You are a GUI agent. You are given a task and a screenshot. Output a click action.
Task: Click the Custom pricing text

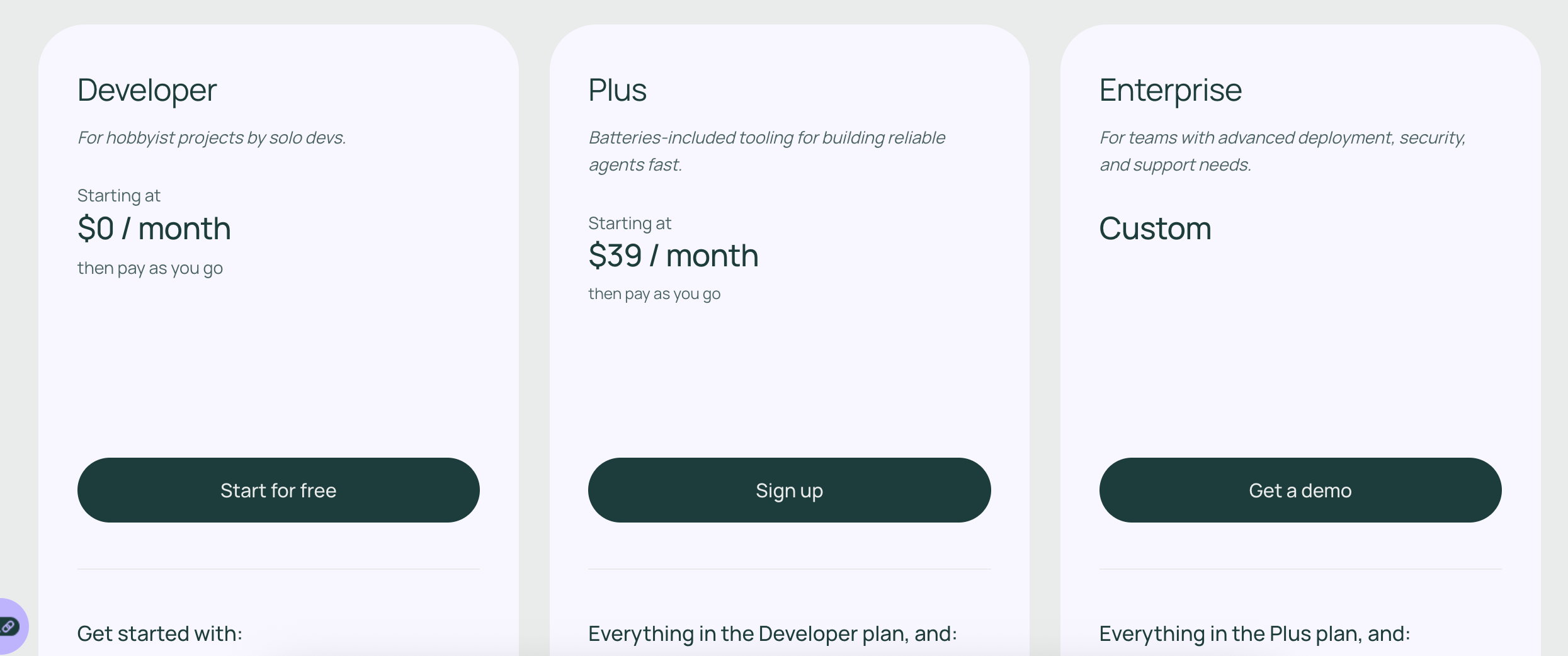pyautogui.click(x=1155, y=228)
